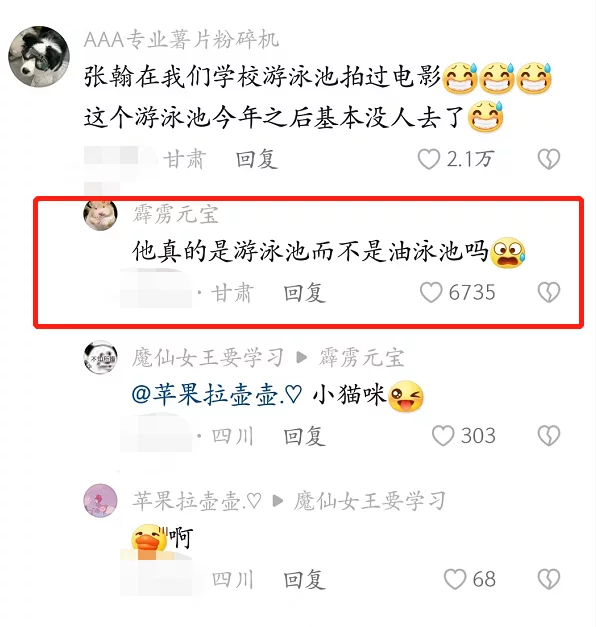This screenshot has height=627, width=596.
Task: Dislike the 啊 reply from 苹果拉壶壶
Action: (549, 579)
